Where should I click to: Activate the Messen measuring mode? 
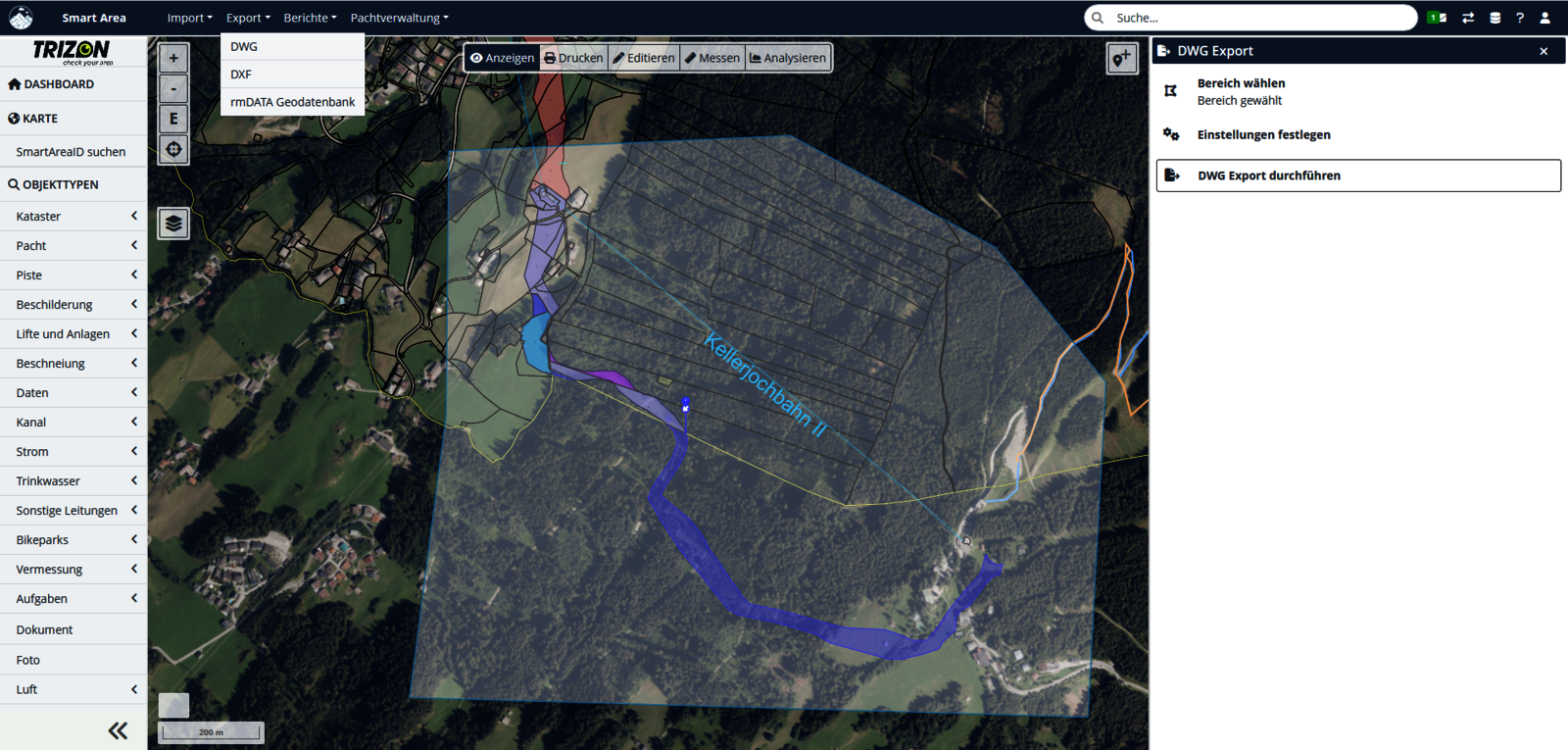(712, 58)
